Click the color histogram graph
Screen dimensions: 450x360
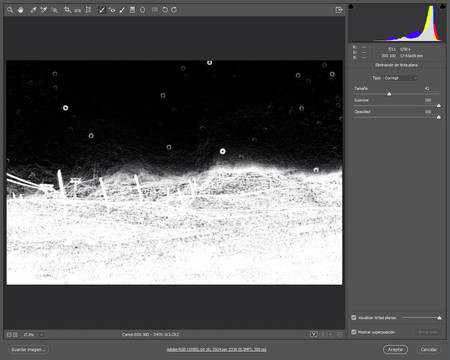tap(397, 23)
